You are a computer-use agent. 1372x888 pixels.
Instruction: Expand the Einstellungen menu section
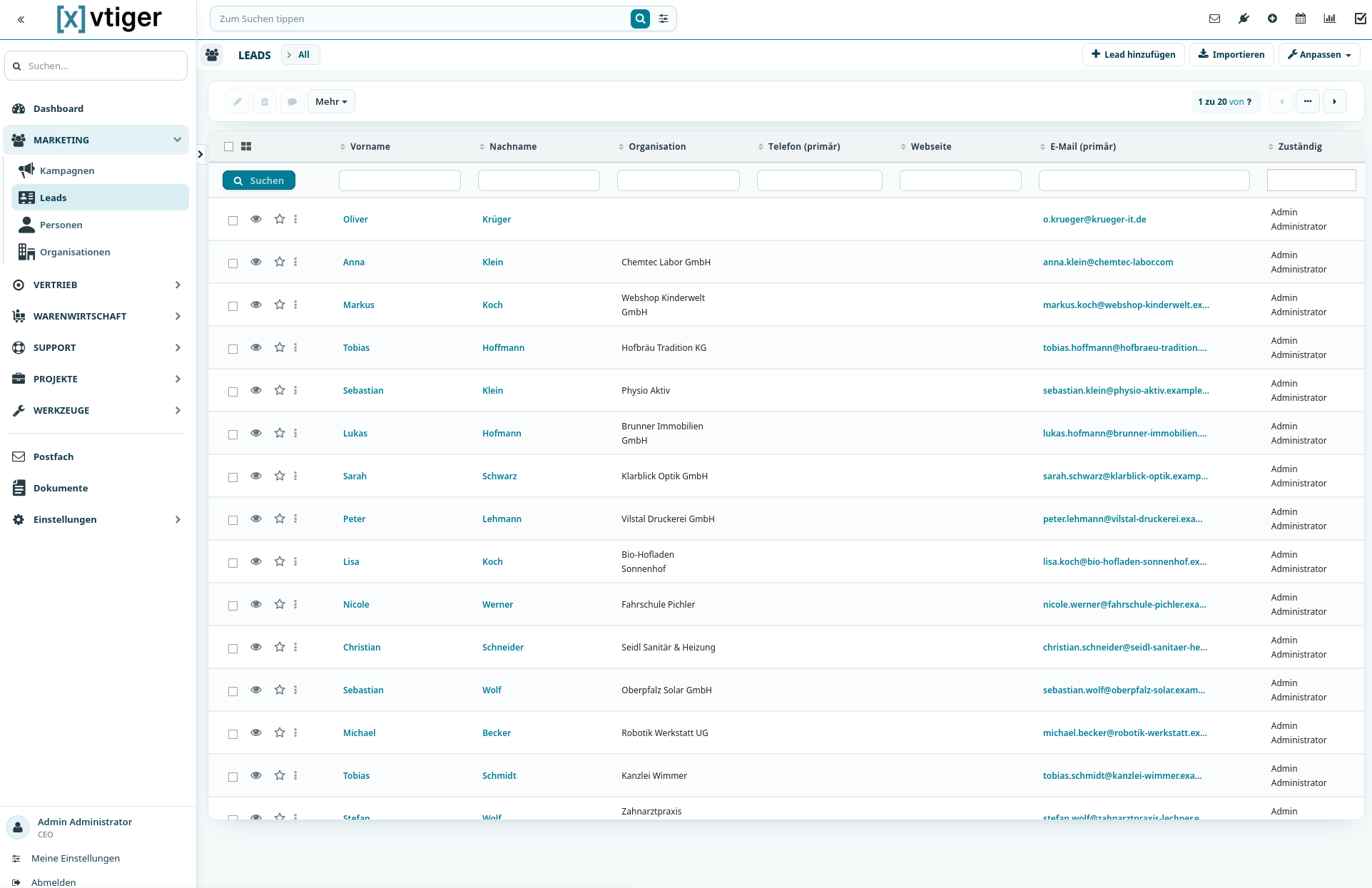tap(96, 519)
